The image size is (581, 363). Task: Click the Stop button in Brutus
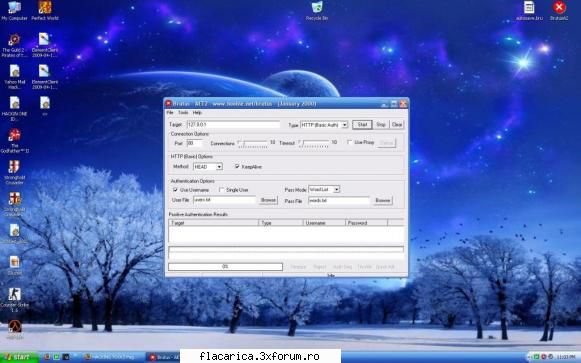[x=381, y=124]
